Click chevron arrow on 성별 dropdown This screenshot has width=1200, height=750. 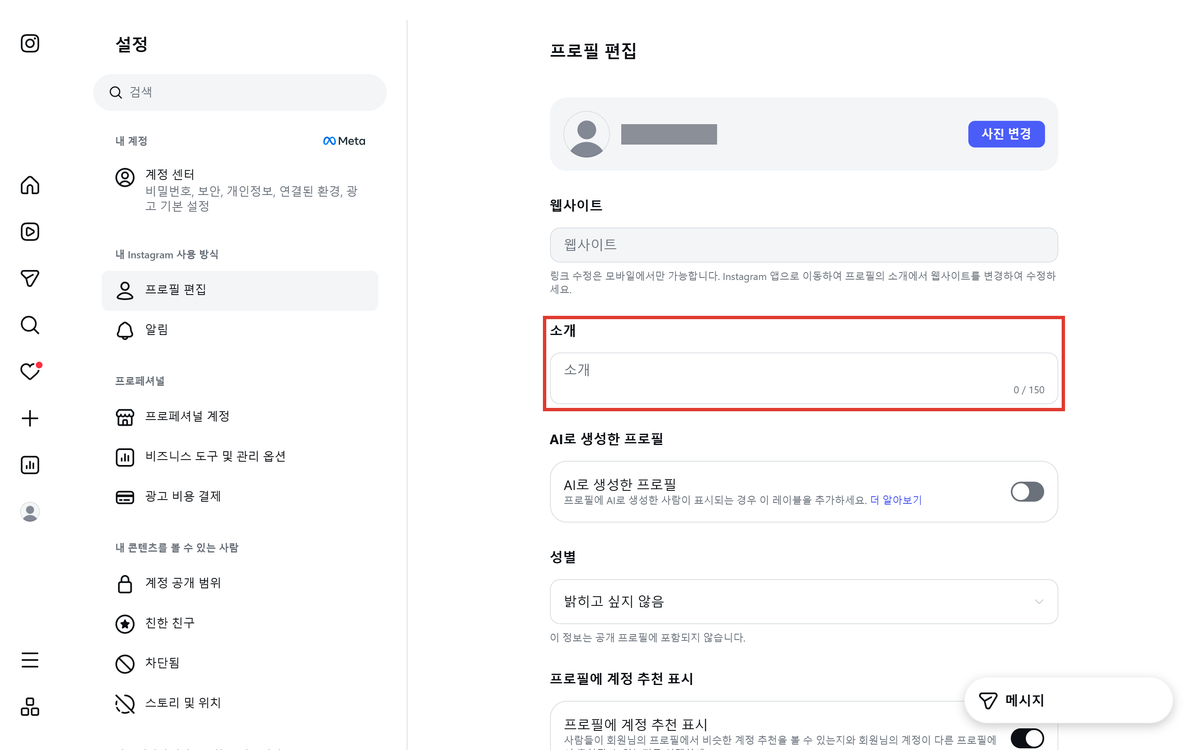coord(1039,602)
